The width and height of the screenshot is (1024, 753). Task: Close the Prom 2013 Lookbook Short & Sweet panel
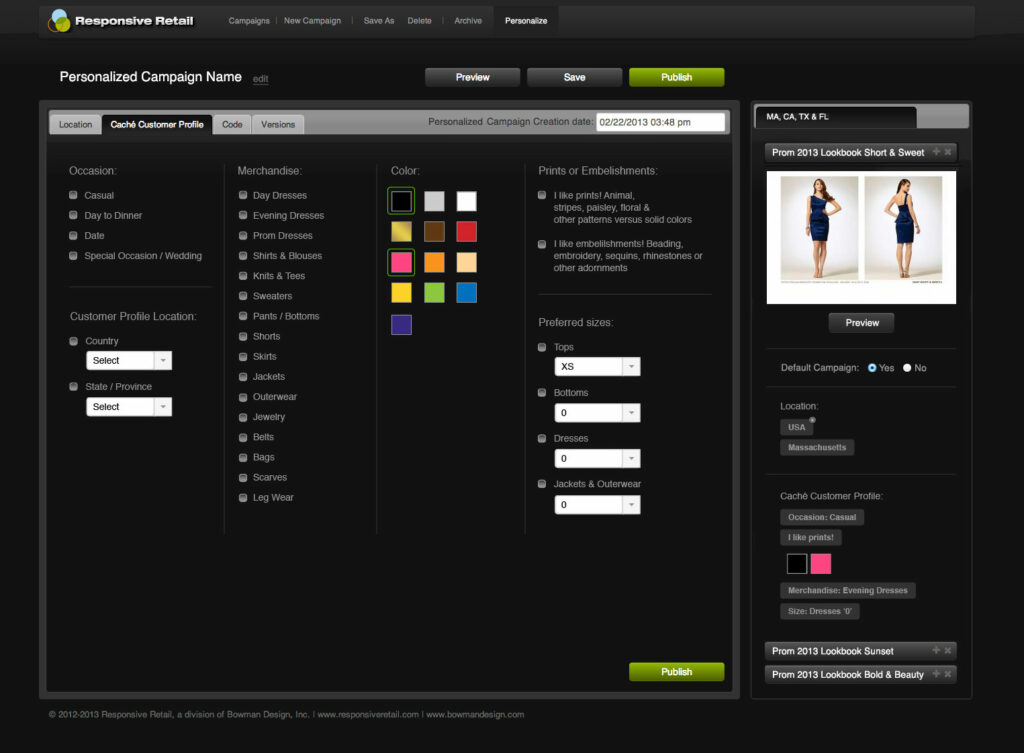click(x=948, y=152)
